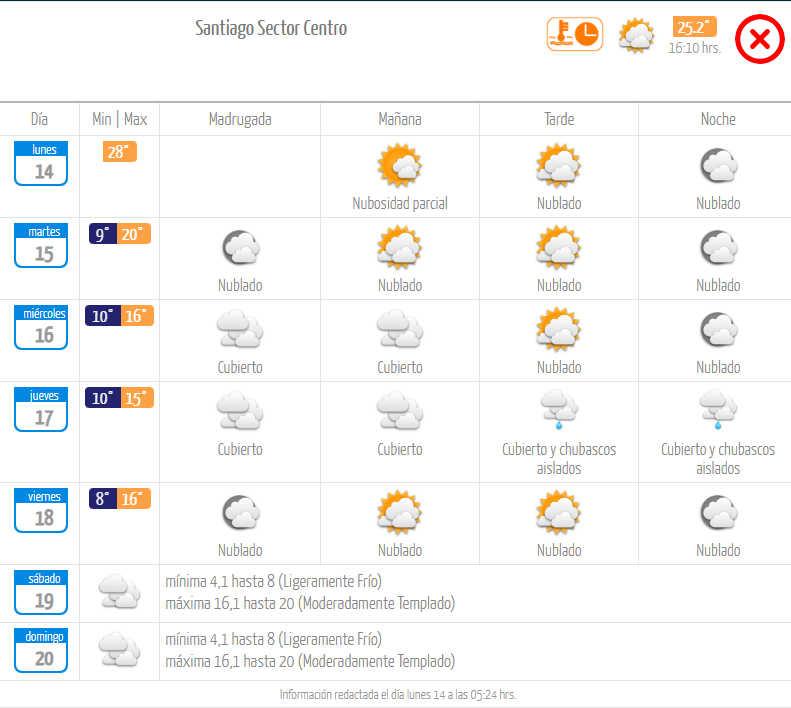Select the sábado 19 day tile

click(41, 592)
